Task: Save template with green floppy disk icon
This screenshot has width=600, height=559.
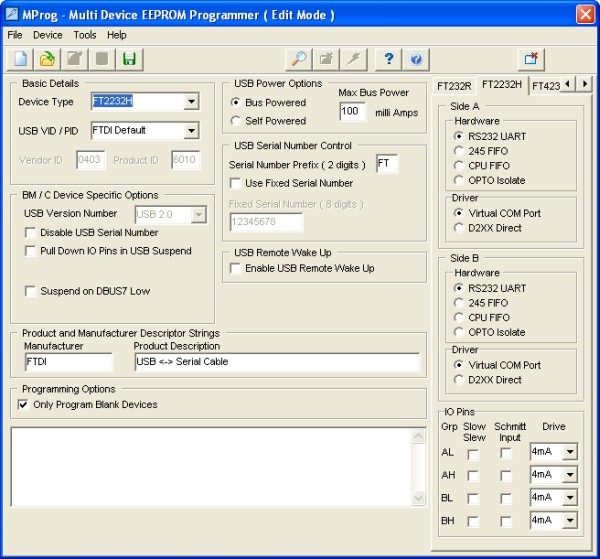Action: (129, 60)
